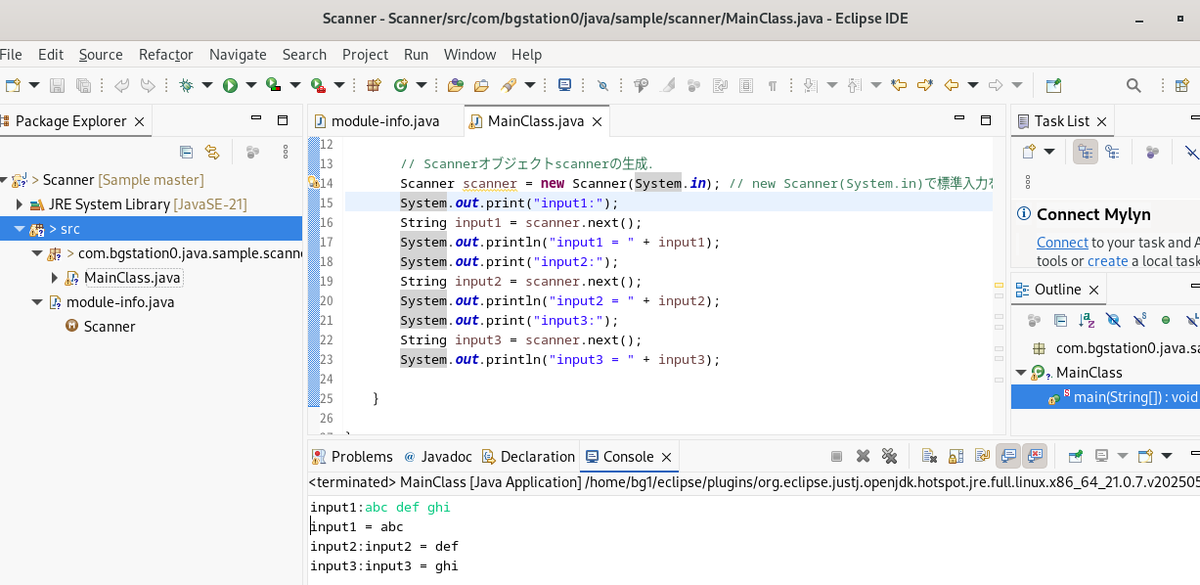This screenshot has width=1200, height=585.
Task: Click the Back navigation yellow arrow
Action: tap(952, 86)
